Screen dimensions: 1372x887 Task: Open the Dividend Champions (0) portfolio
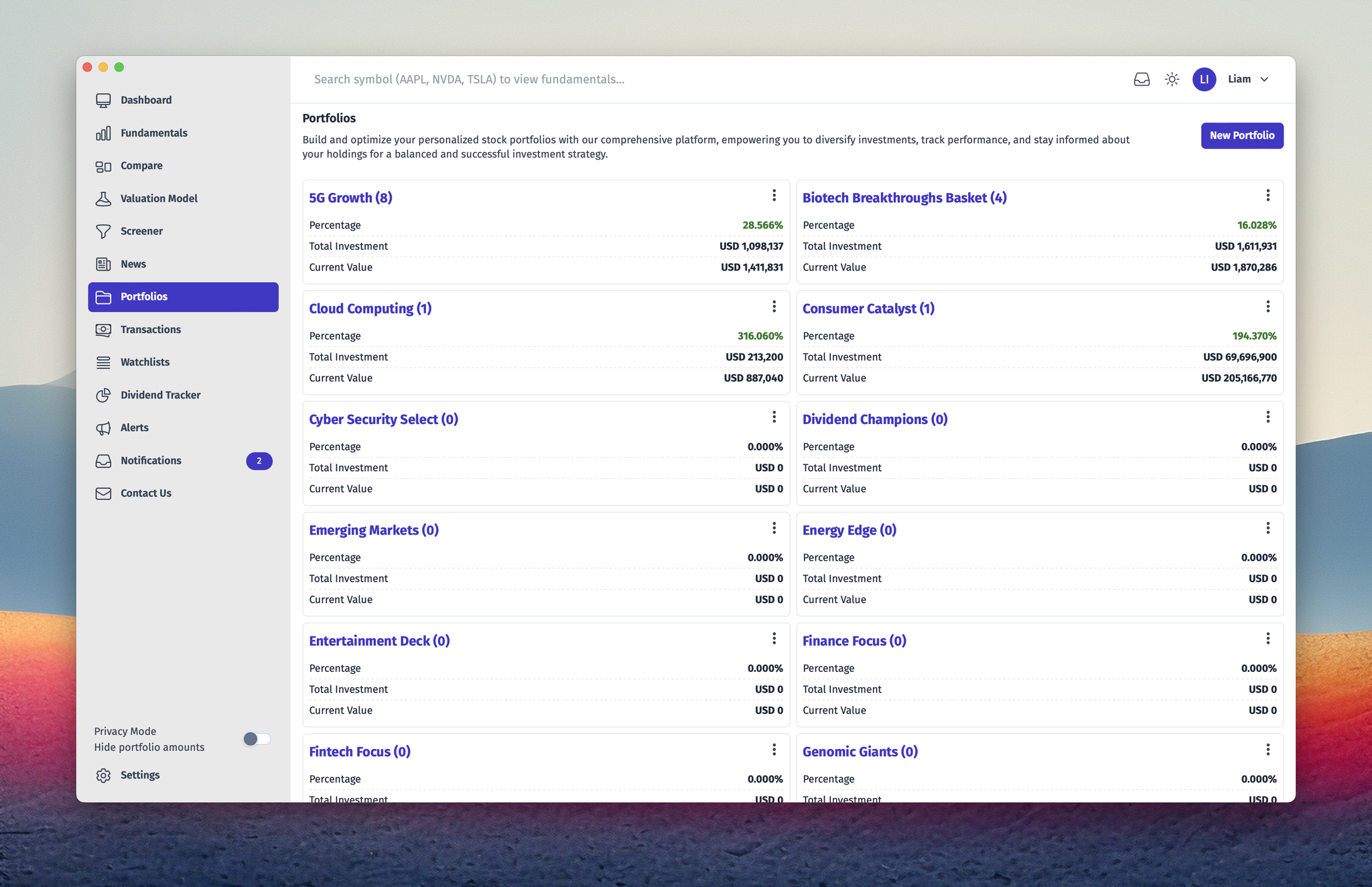(x=875, y=419)
